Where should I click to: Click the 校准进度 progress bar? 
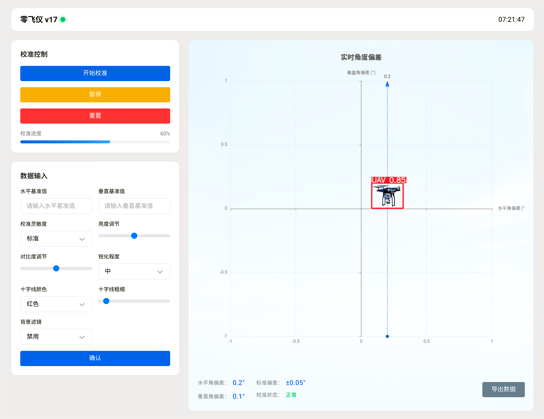coord(95,142)
